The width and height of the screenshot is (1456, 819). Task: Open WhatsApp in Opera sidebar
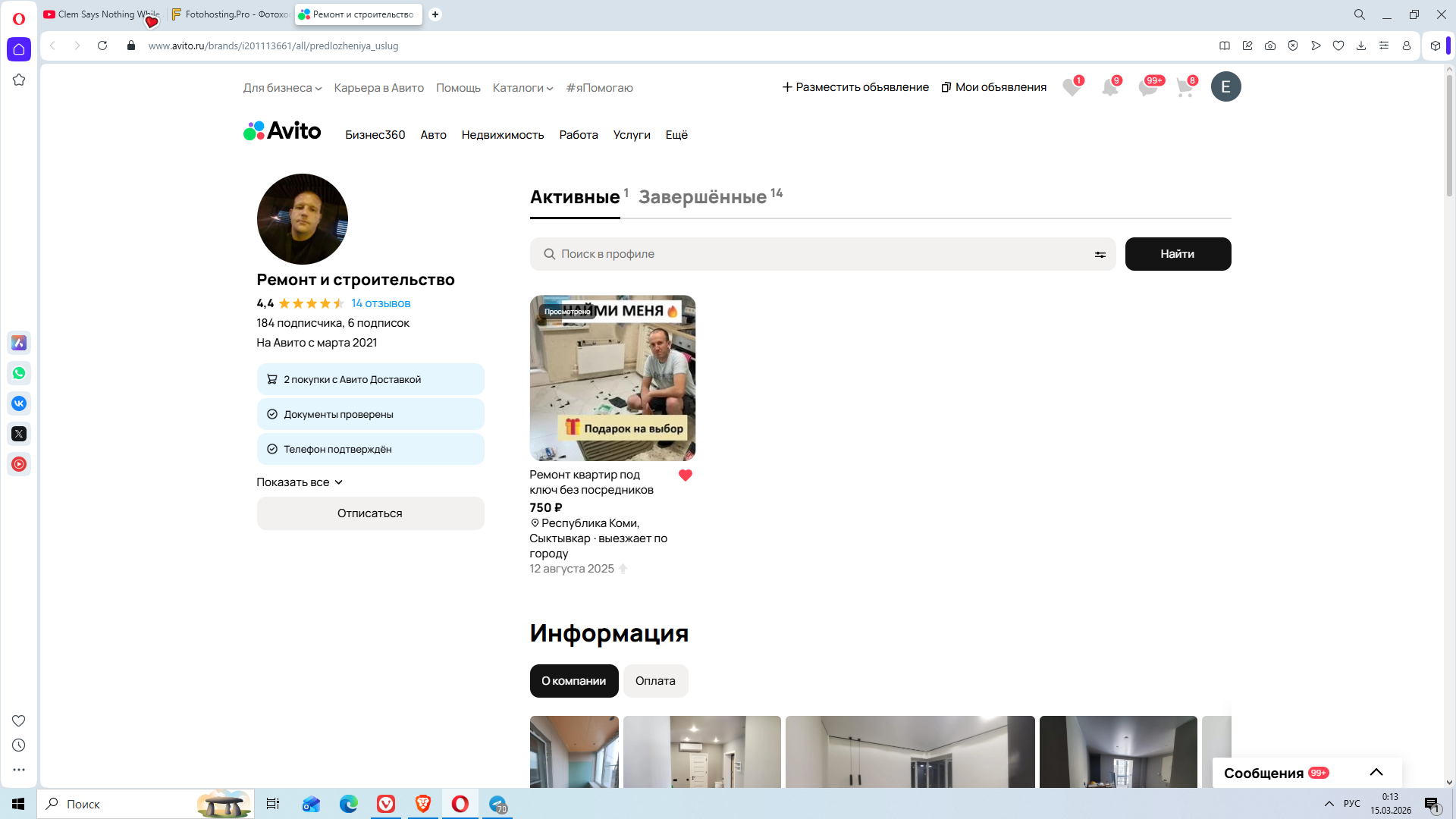pos(19,373)
